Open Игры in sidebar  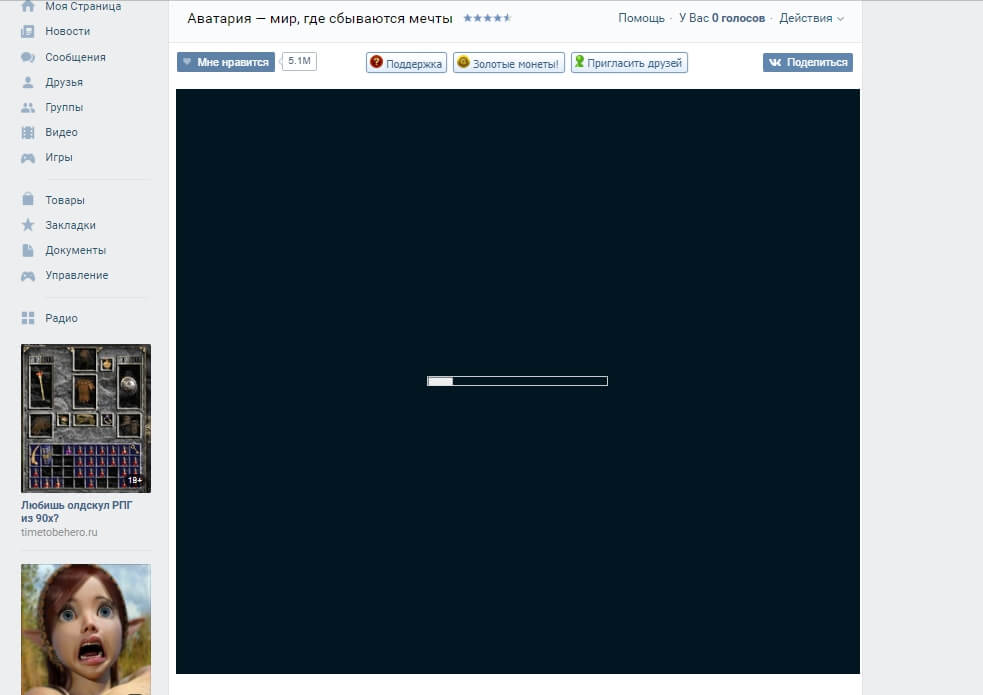pyautogui.click(x=59, y=157)
